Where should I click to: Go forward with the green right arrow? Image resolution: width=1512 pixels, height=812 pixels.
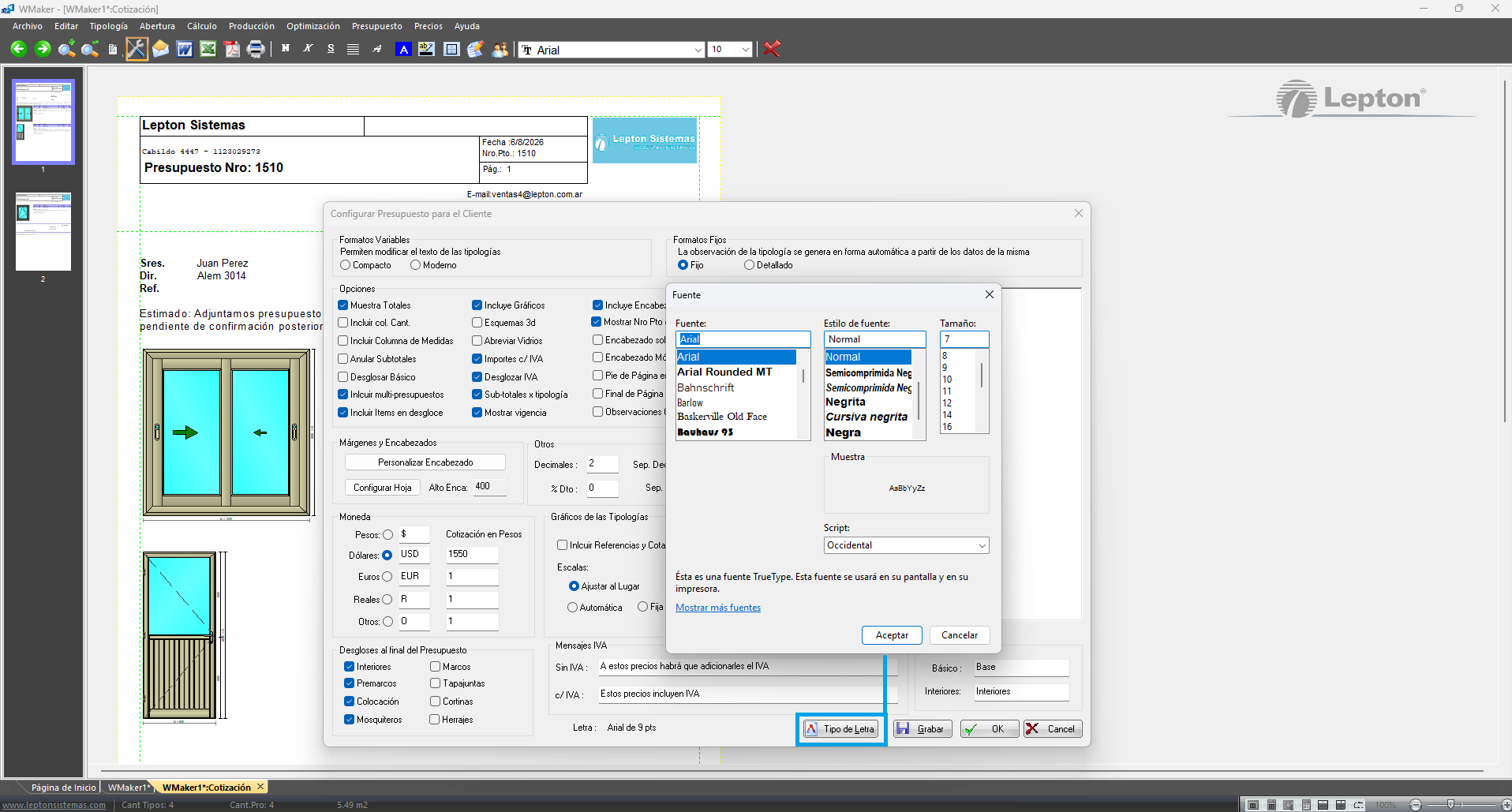43,49
